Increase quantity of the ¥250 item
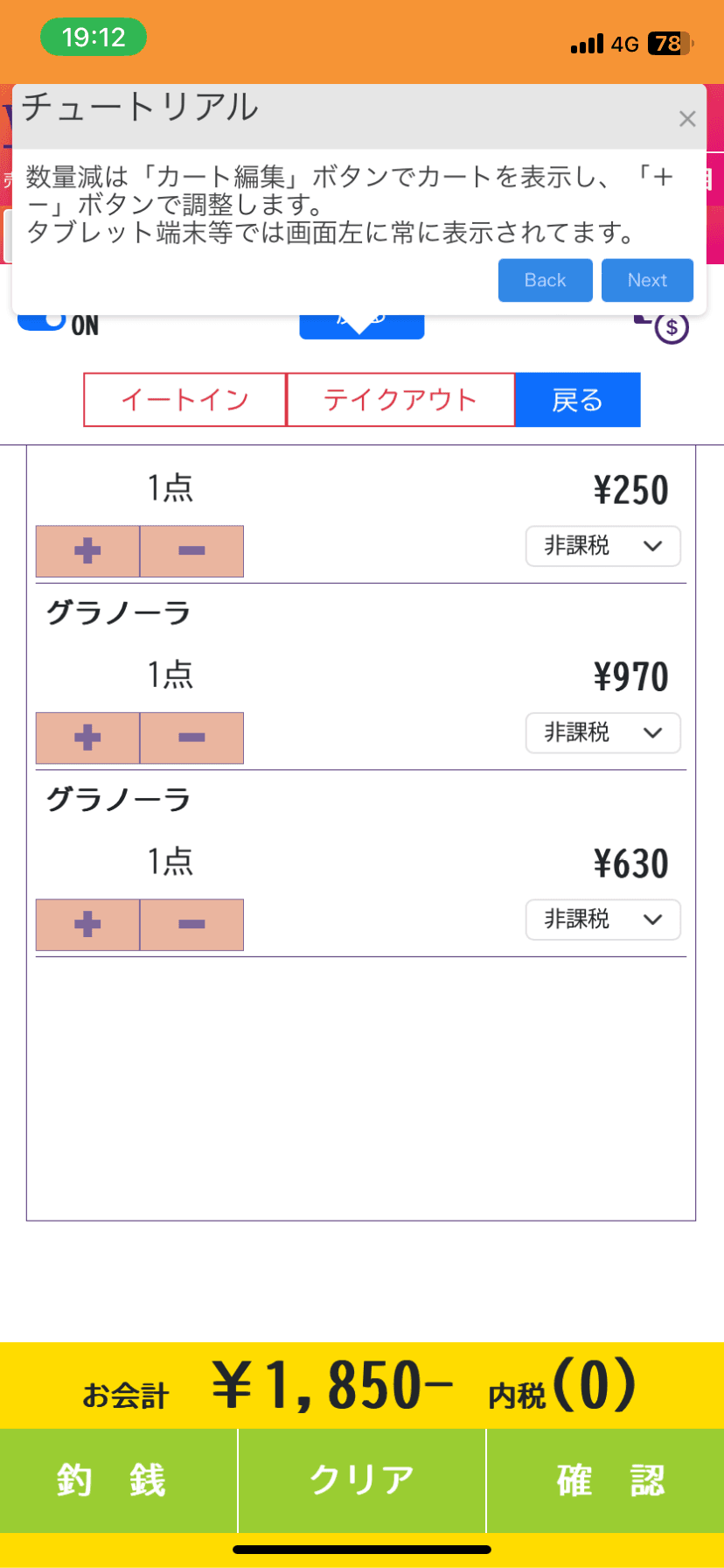724x1568 pixels. pyautogui.click(x=87, y=551)
